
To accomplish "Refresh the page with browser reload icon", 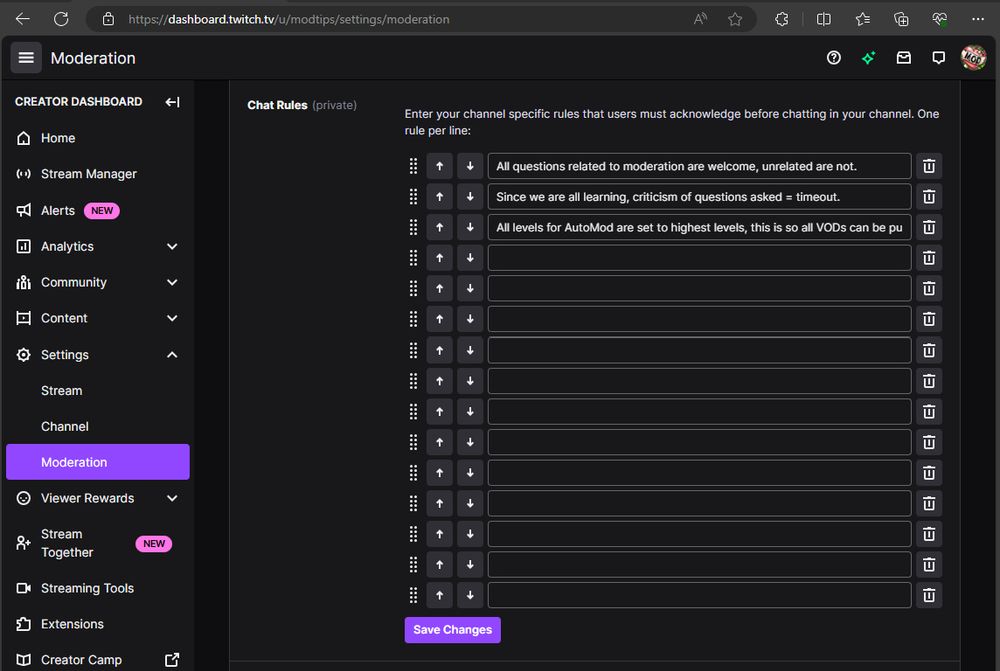I will 63,18.
